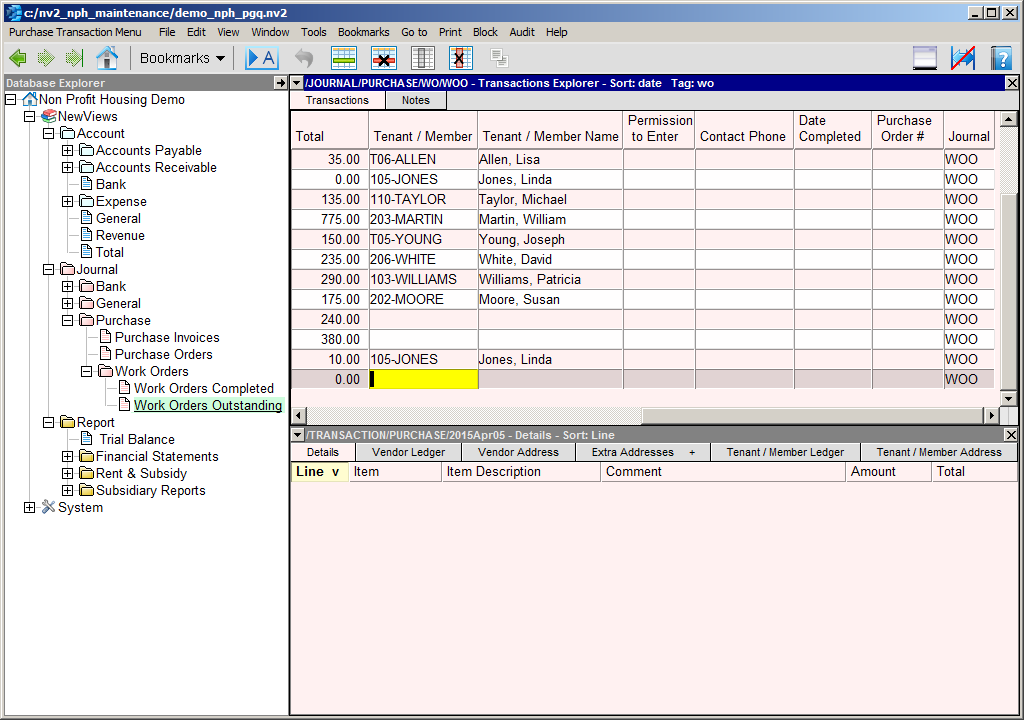Image resolution: width=1024 pixels, height=720 pixels.
Task: Open Work Orders Completed in tree
Action: (203, 389)
